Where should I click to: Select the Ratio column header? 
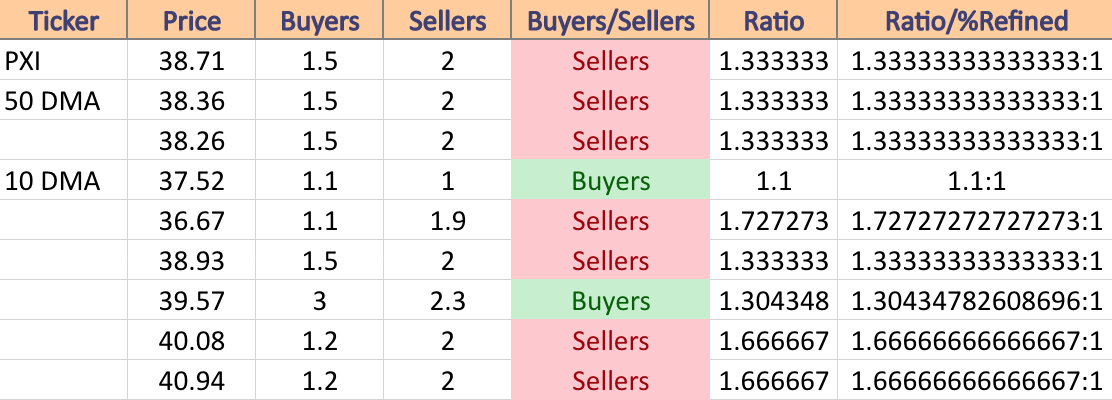[x=773, y=20]
